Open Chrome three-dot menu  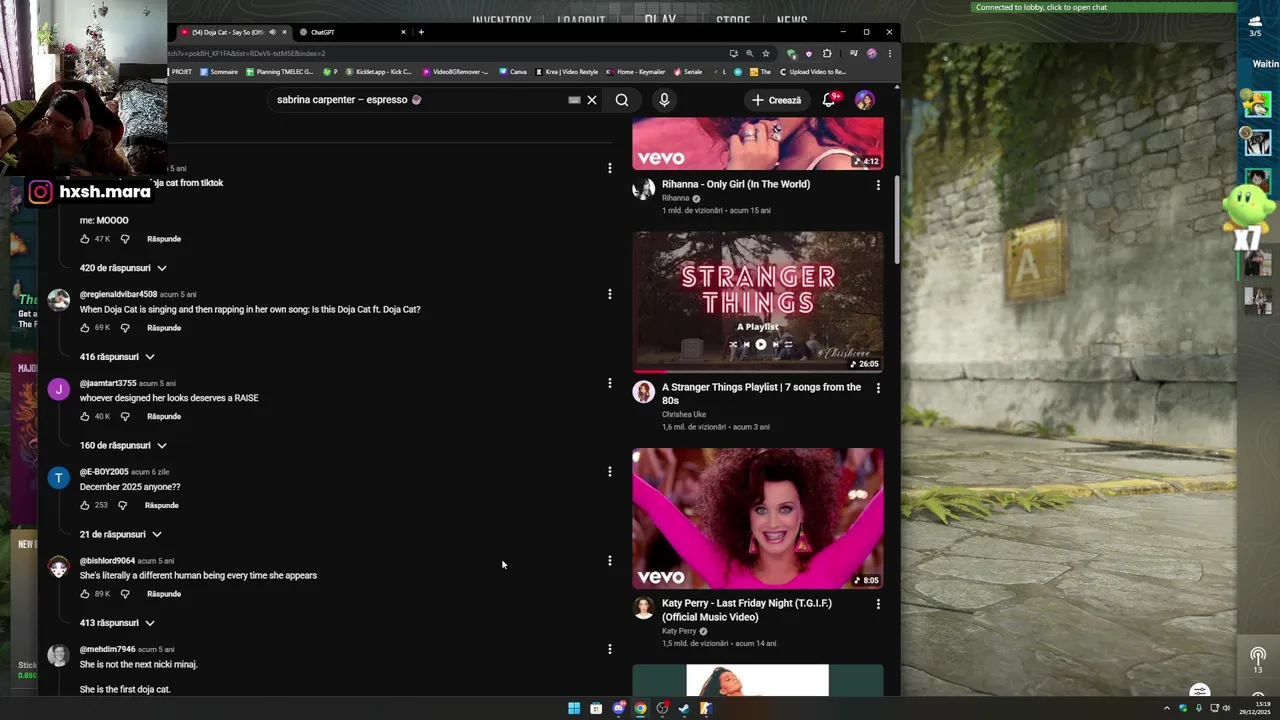tap(889, 54)
